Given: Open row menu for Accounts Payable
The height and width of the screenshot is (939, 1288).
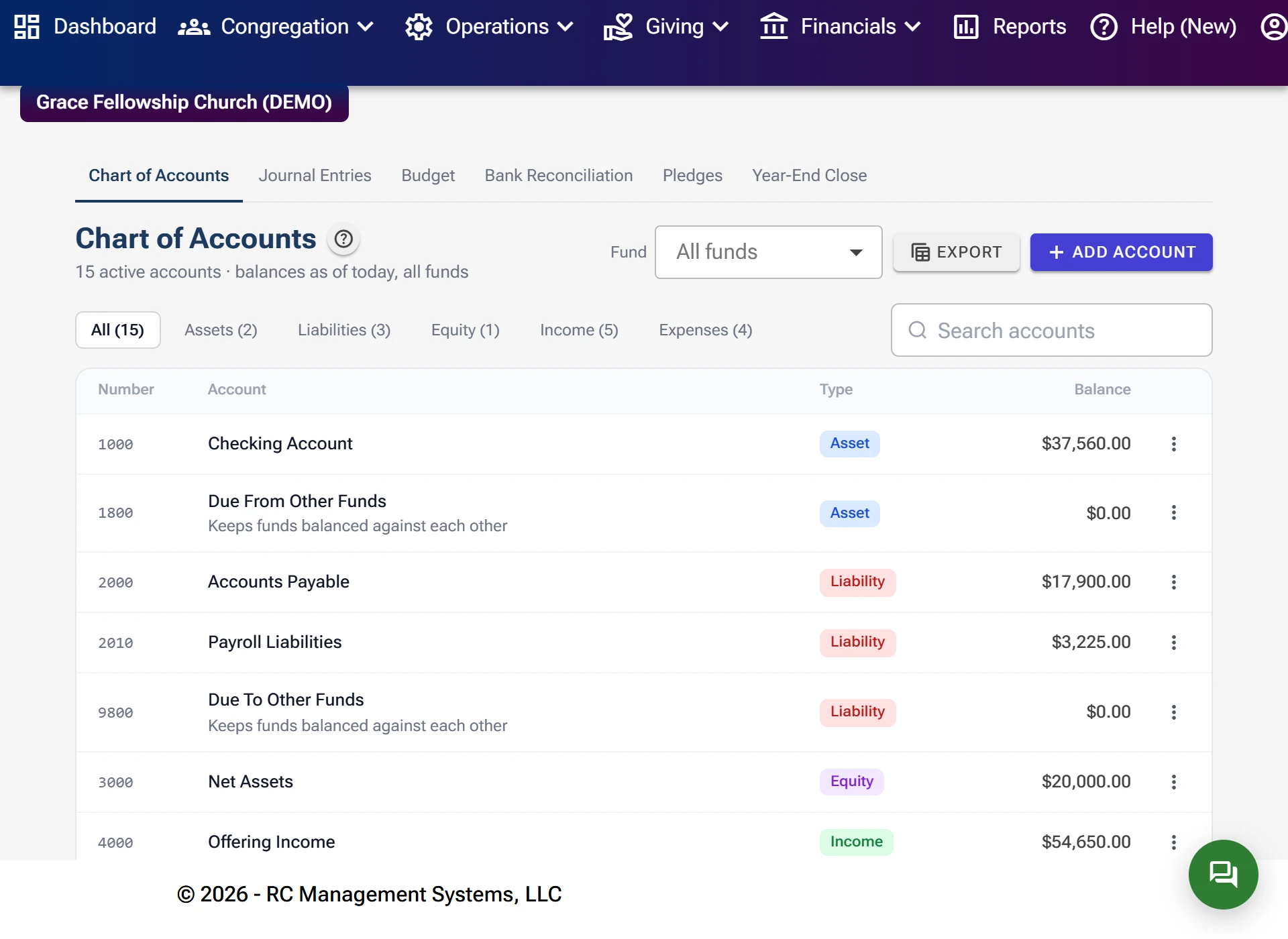Looking at the screenshot, I should coord(1173,582).
